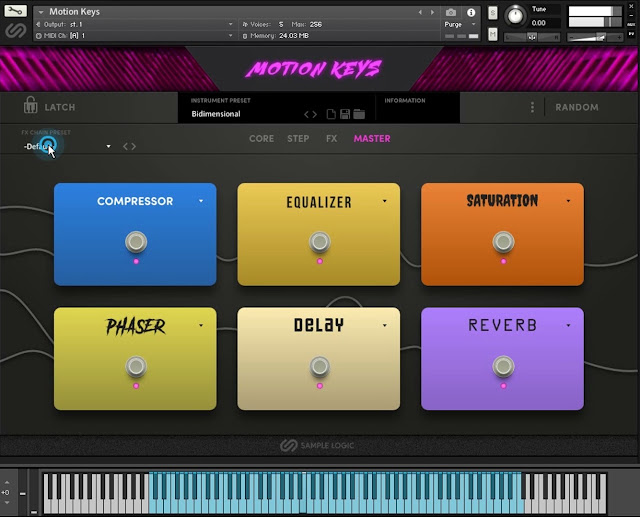This screenshot has width=640, height=517.
Task: Click the Tune value 0.00 field
Action: pos(539,23)
